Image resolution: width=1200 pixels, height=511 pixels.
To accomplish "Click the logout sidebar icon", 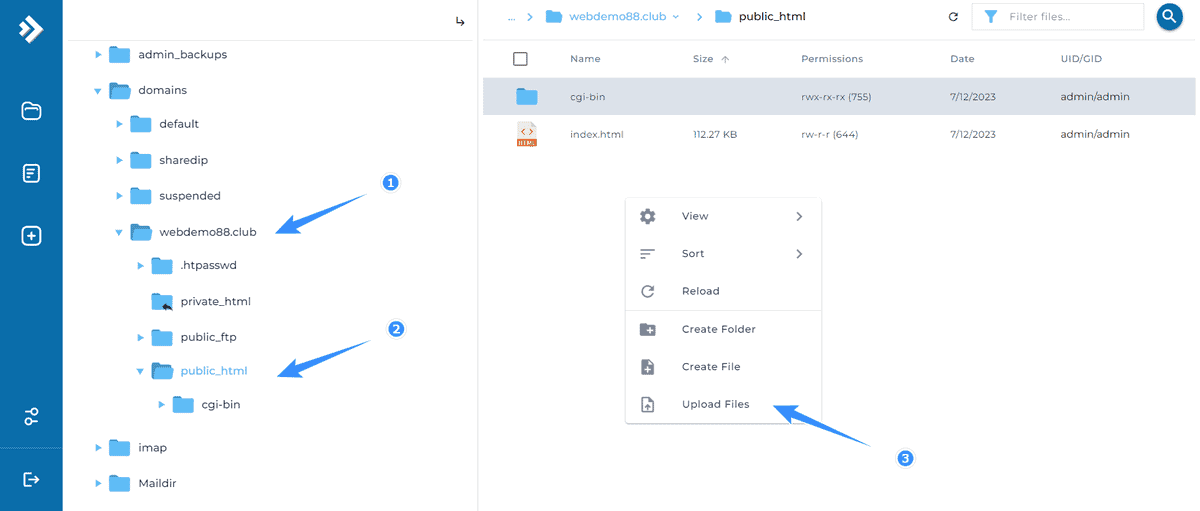I will (x=31, y=480).
